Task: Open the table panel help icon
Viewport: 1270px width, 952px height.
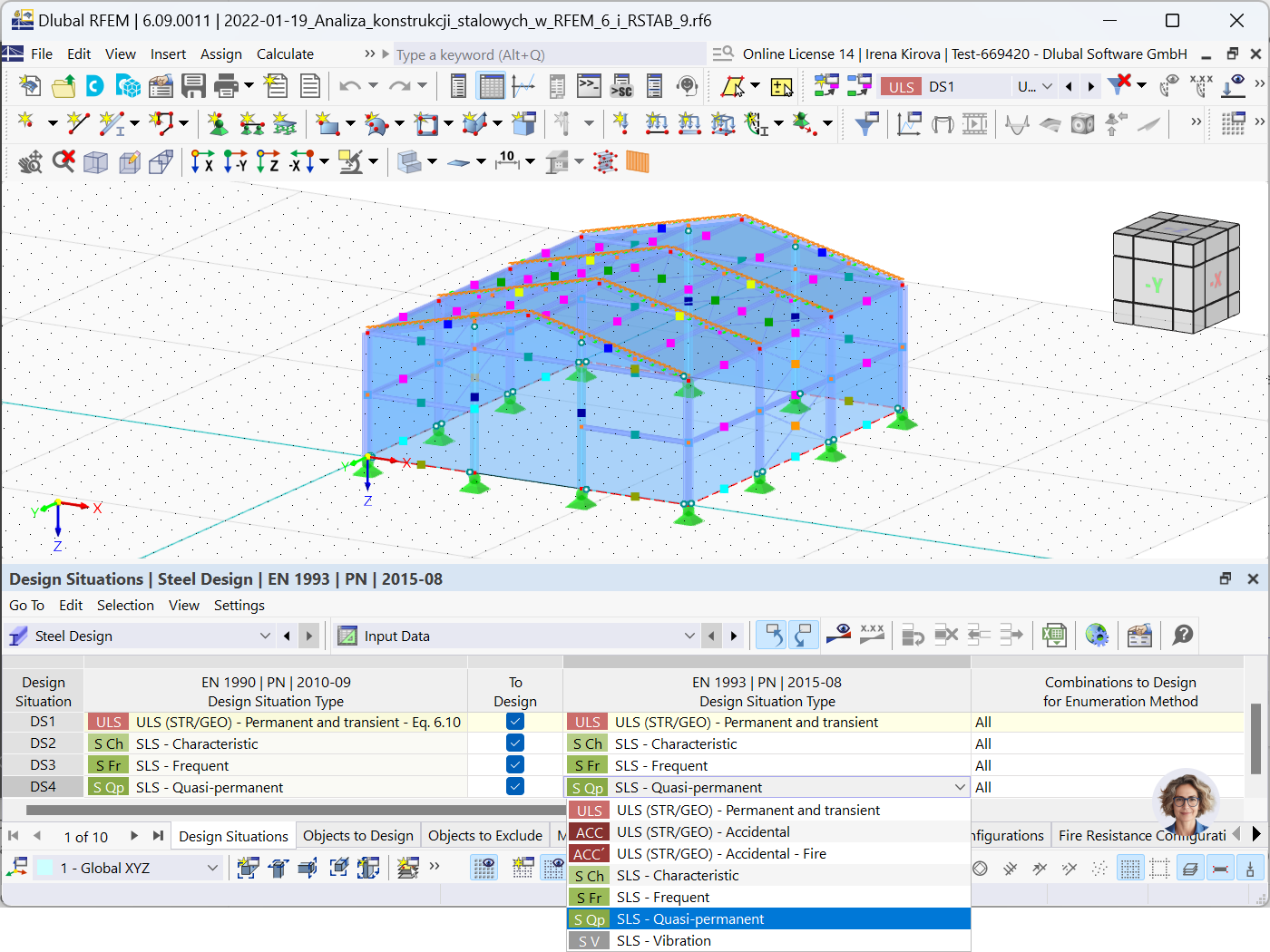Action: point(1182,636)
